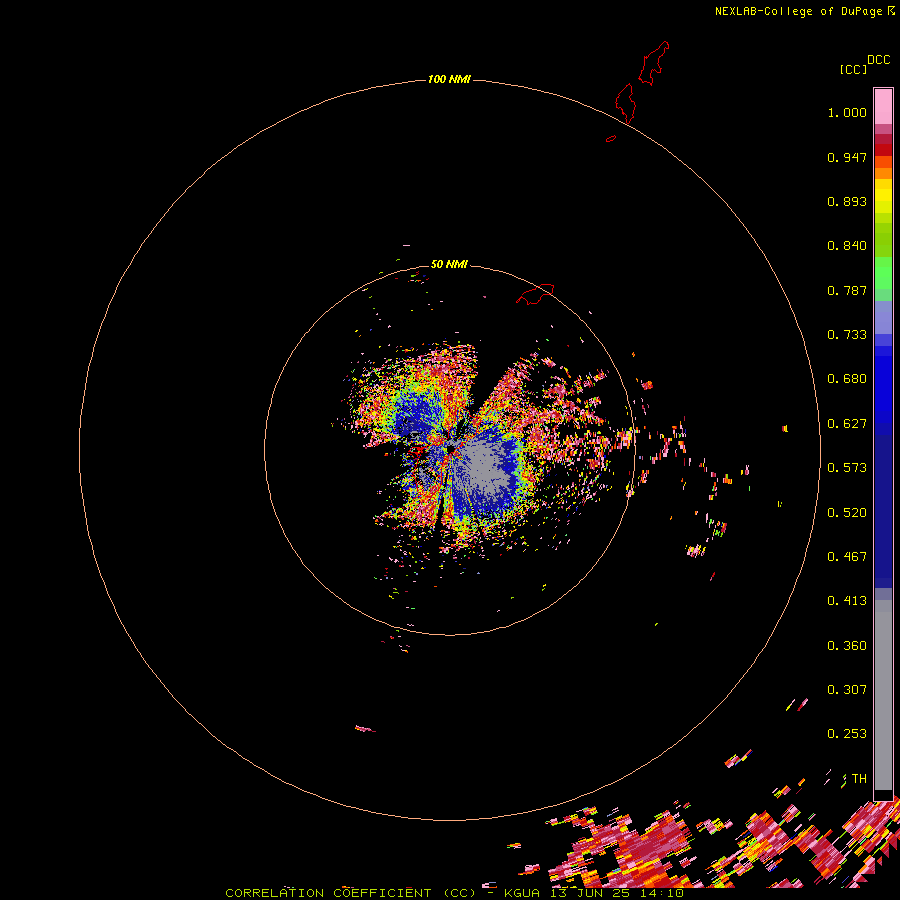Click the 0.787 color scale value
The height and width of the screenshot is (900, 900).
click(847, 290)
